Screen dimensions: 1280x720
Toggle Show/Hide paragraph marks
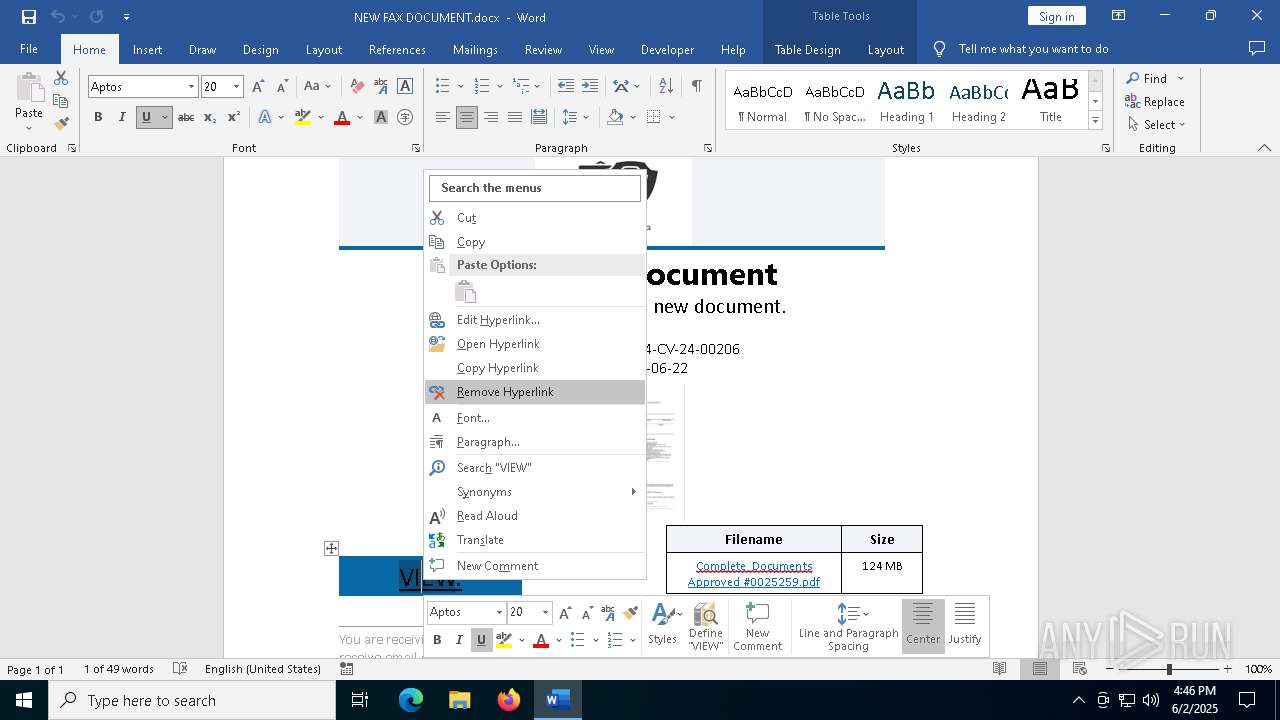[696, 87]
